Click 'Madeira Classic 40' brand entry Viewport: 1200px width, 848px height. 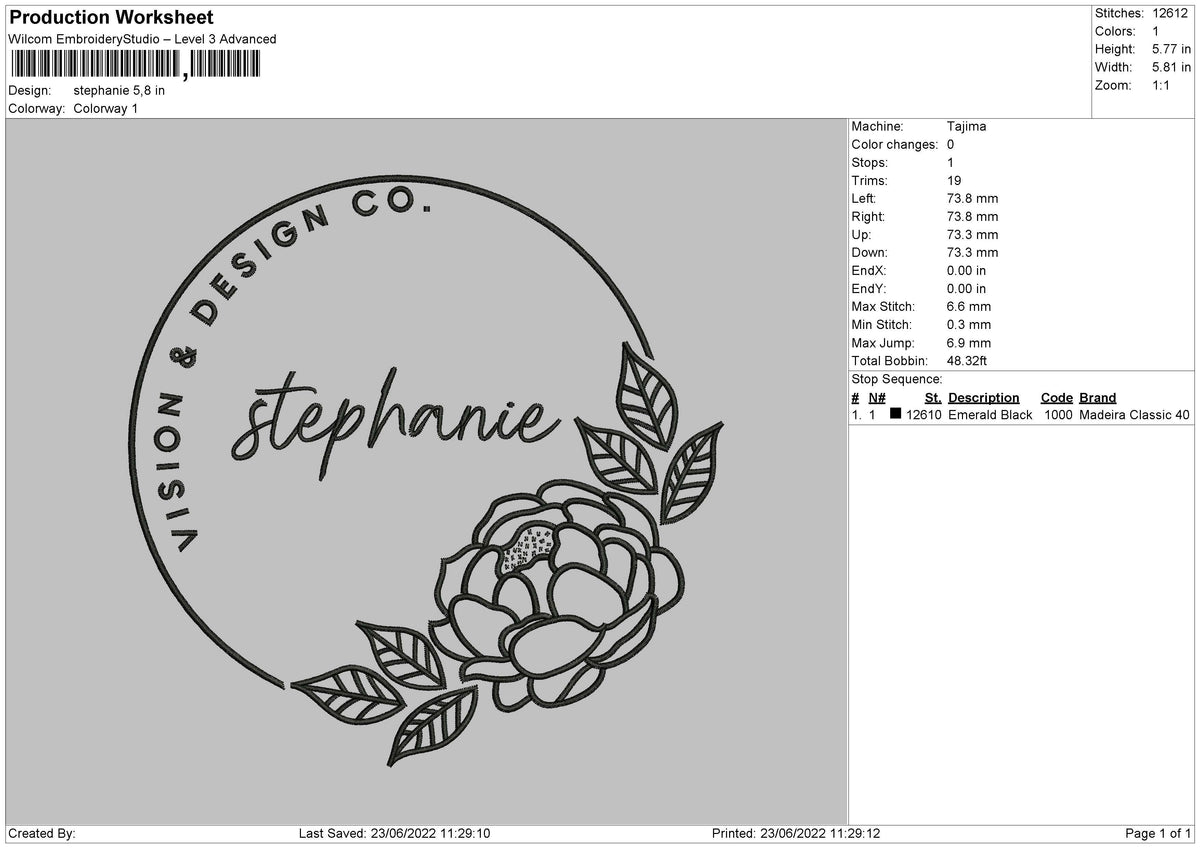1135,415
